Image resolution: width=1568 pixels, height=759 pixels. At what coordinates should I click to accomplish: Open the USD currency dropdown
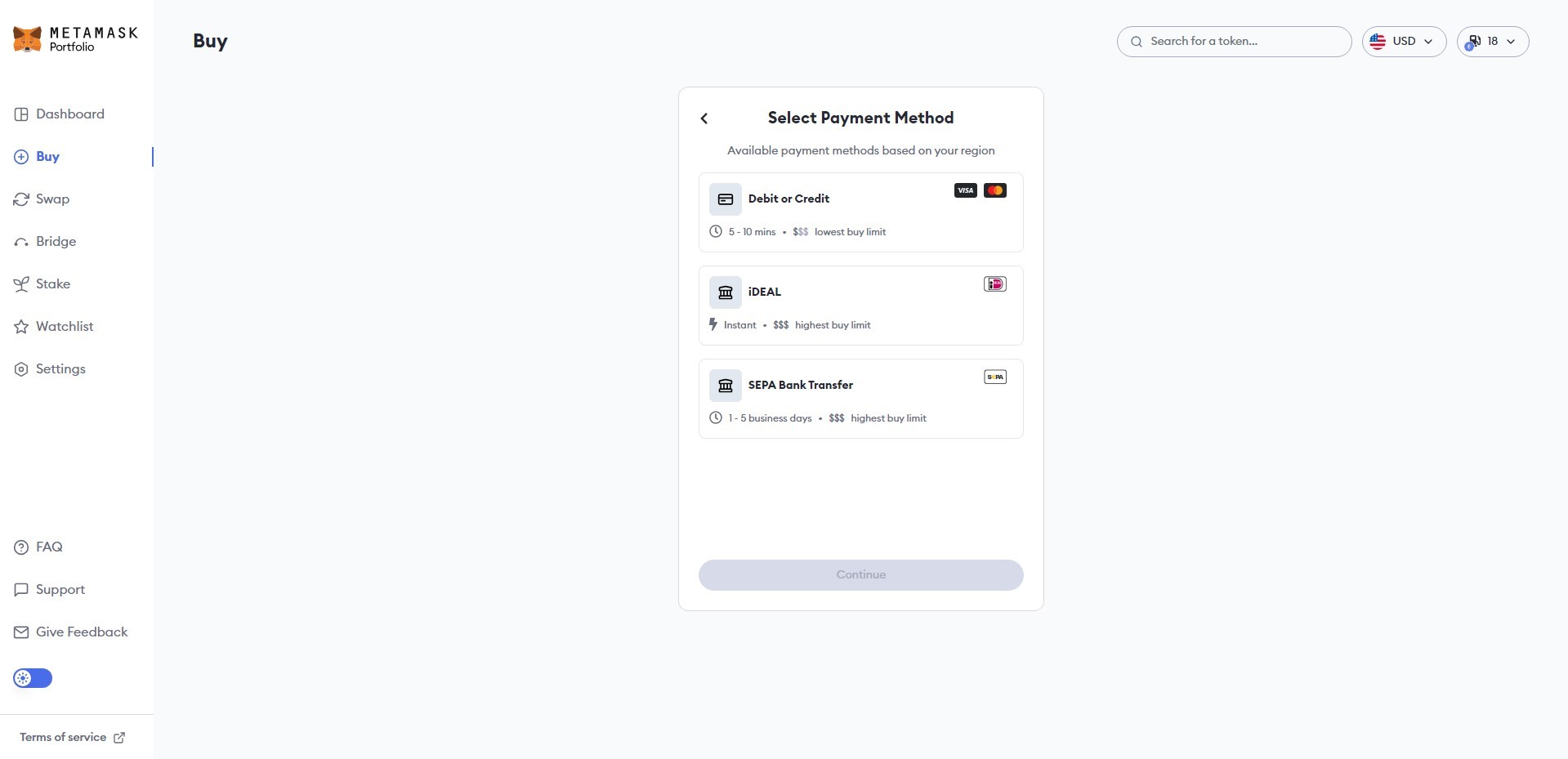point(1403,41)
